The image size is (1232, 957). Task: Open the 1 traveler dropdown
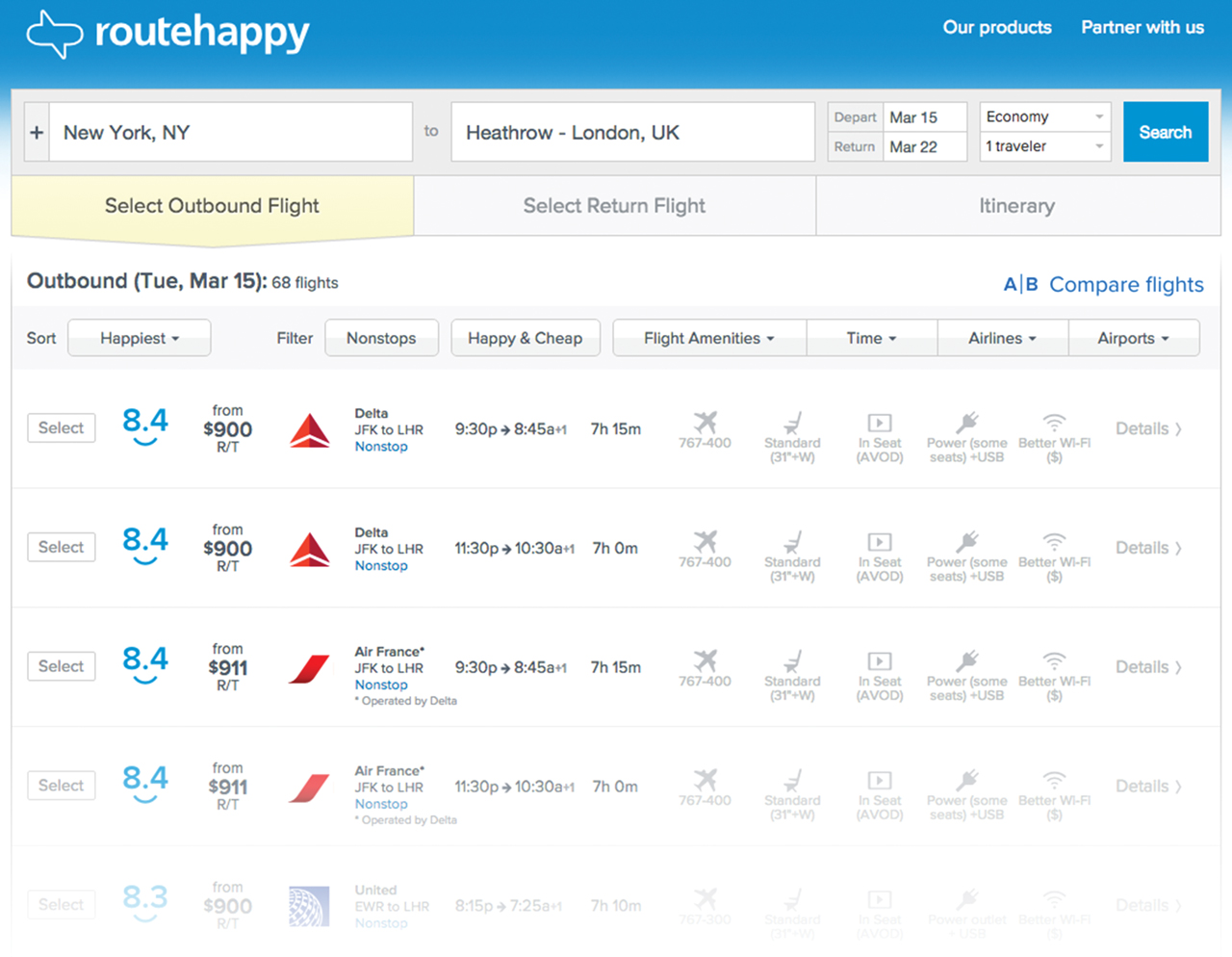1045,146
